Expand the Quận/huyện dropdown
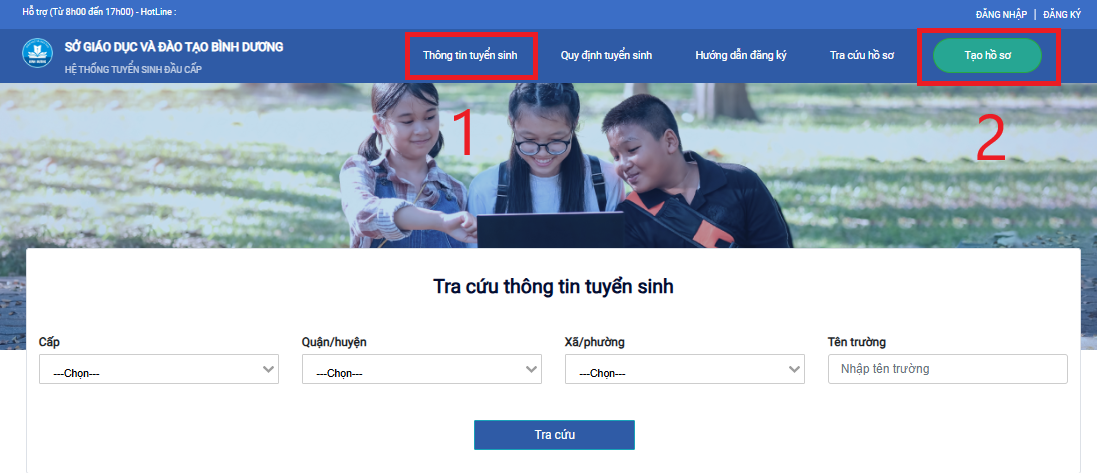Screen dimensions: 1097x473 click(x=422, y=369)
